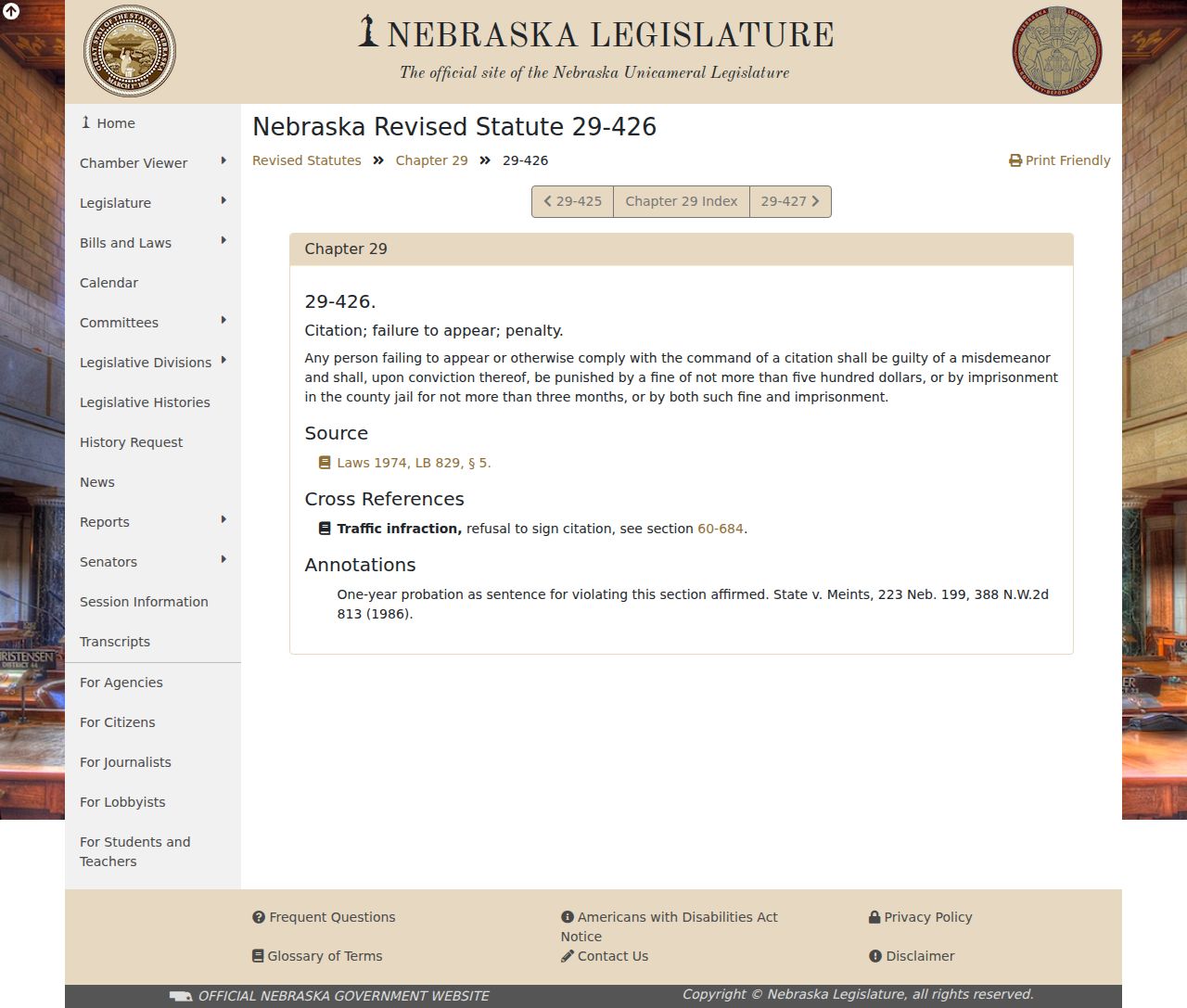Open the Calendar menu item
Viewport: 1187px width, 1008px height.
click(153, 283)
